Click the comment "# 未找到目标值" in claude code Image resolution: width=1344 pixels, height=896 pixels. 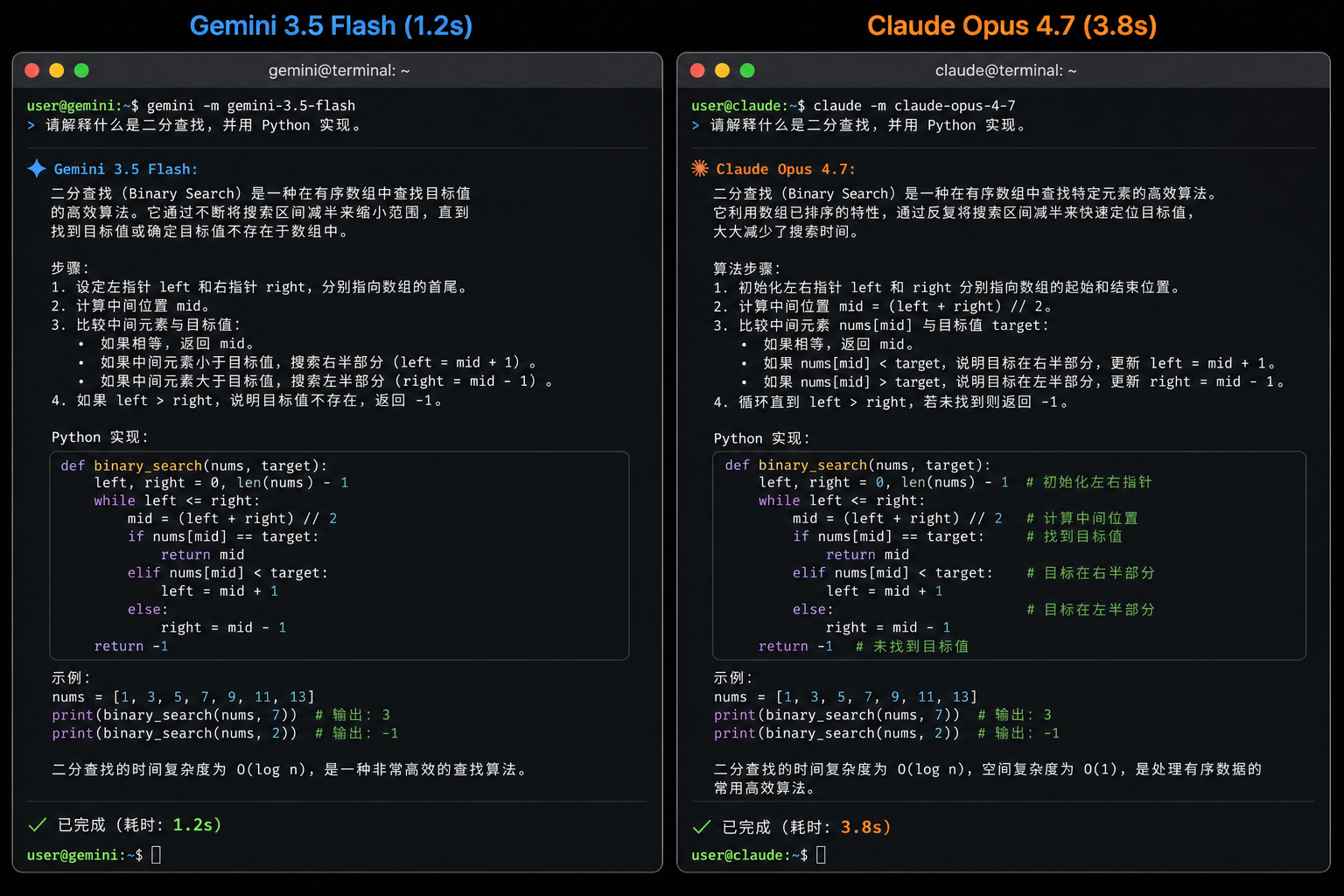[x=912, y=646]
